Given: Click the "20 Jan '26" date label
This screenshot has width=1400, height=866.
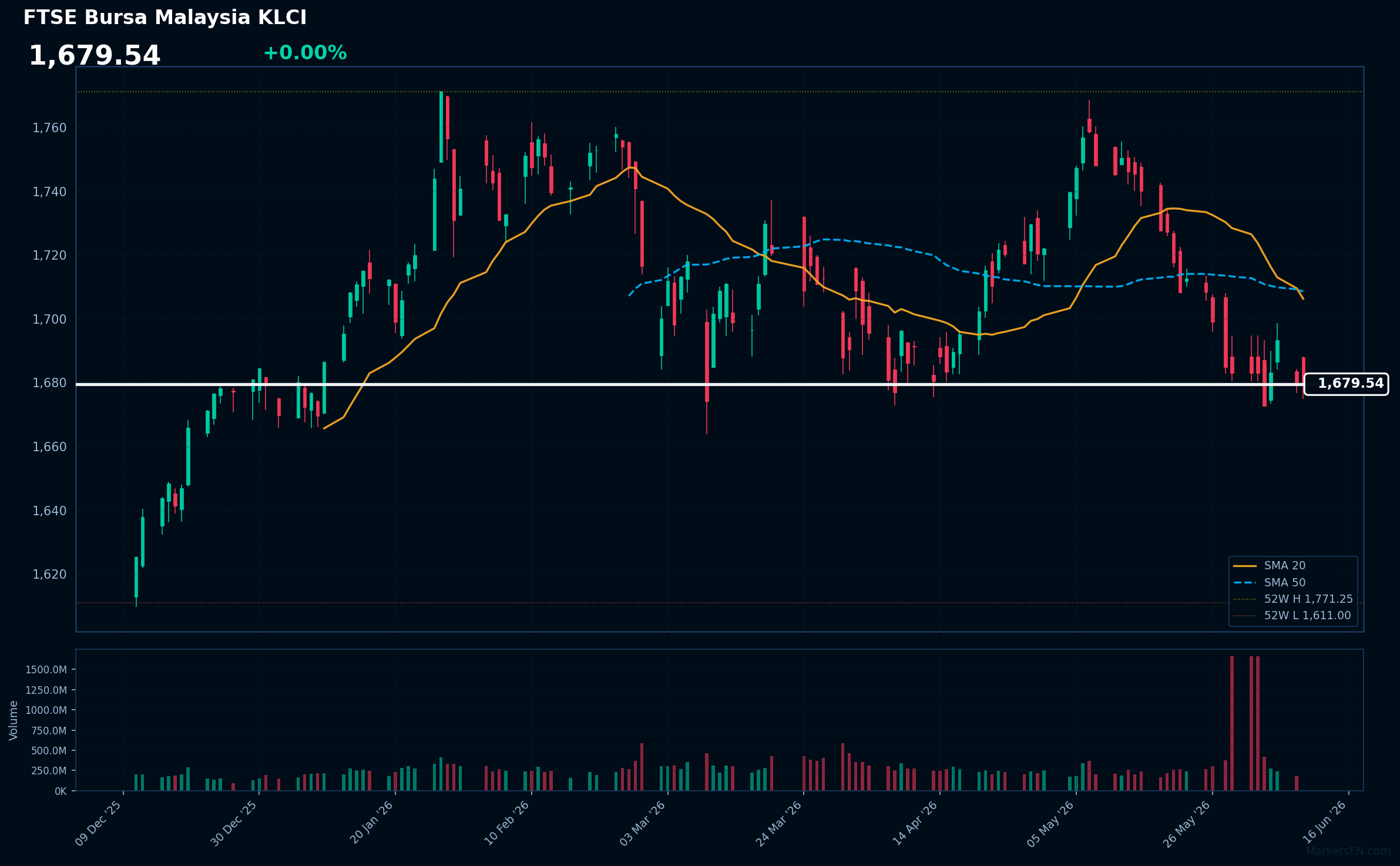Looking at the screenshot, I should pos(371,824).
